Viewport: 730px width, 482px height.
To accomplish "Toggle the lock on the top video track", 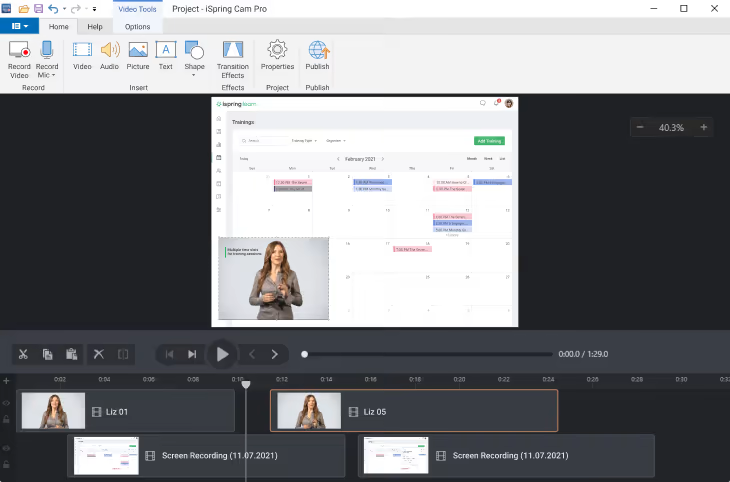I will (x=7, y=418).
